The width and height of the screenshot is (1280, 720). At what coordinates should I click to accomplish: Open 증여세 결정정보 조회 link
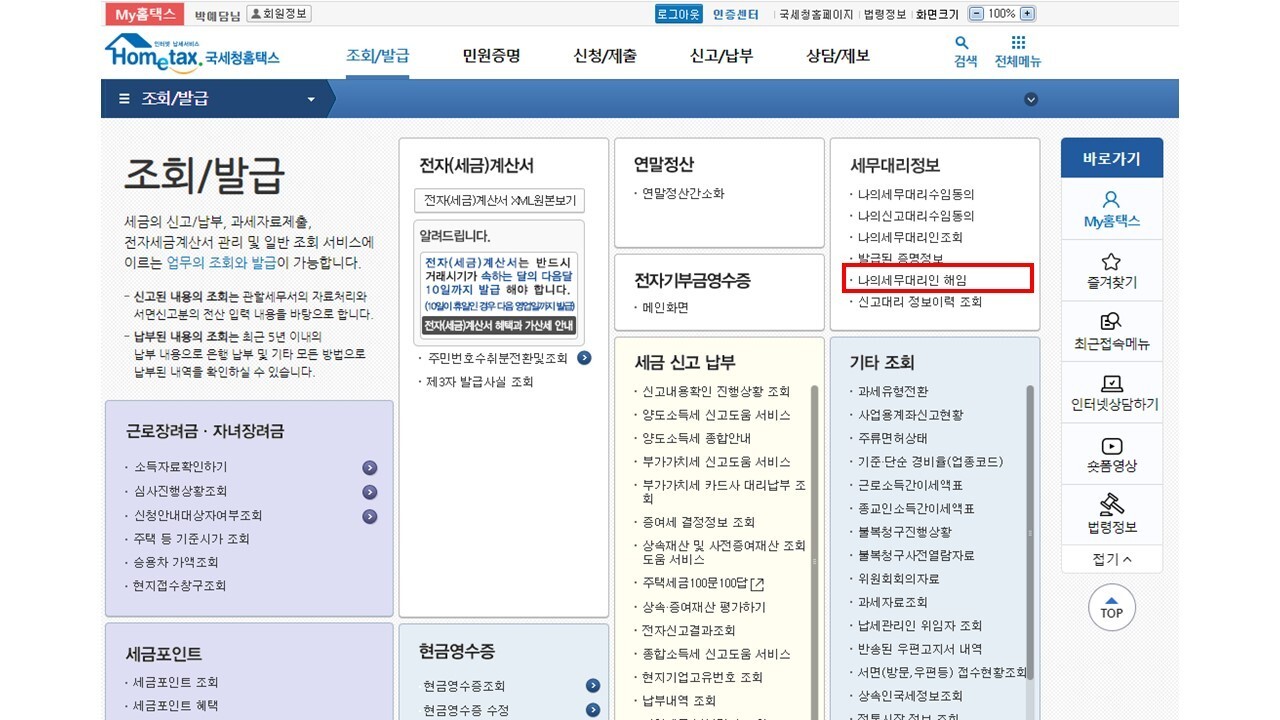698,522
